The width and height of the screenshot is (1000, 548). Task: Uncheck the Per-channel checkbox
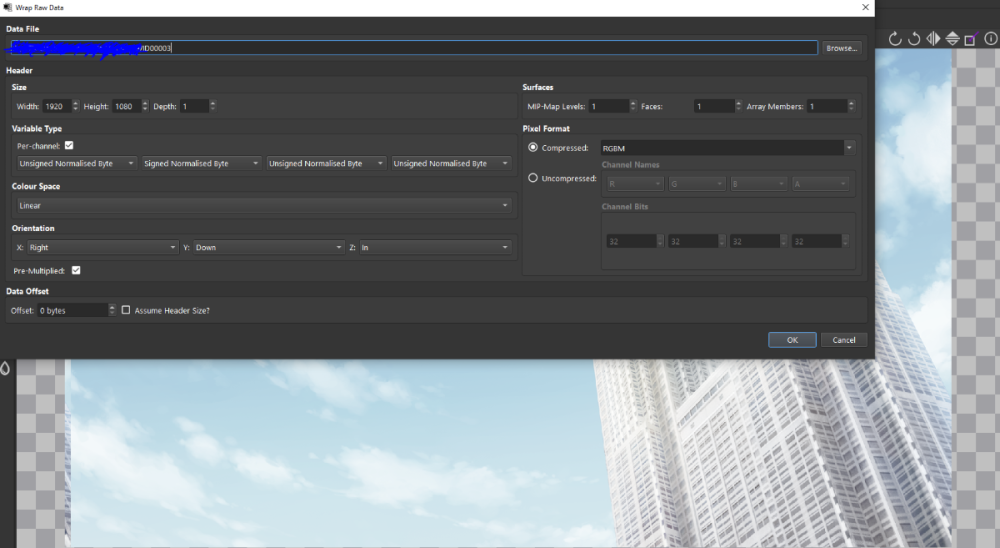[69, 146]
